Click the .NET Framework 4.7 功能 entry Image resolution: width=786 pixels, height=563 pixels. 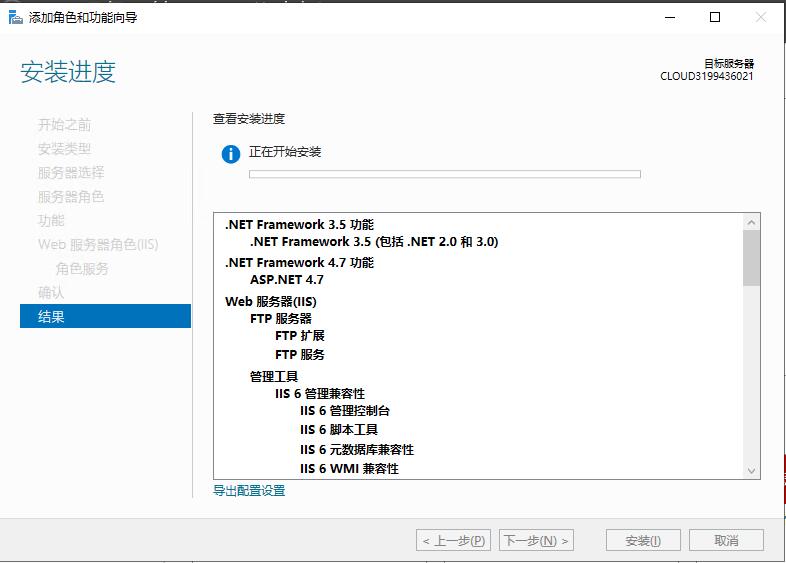(x=299, y=263)
